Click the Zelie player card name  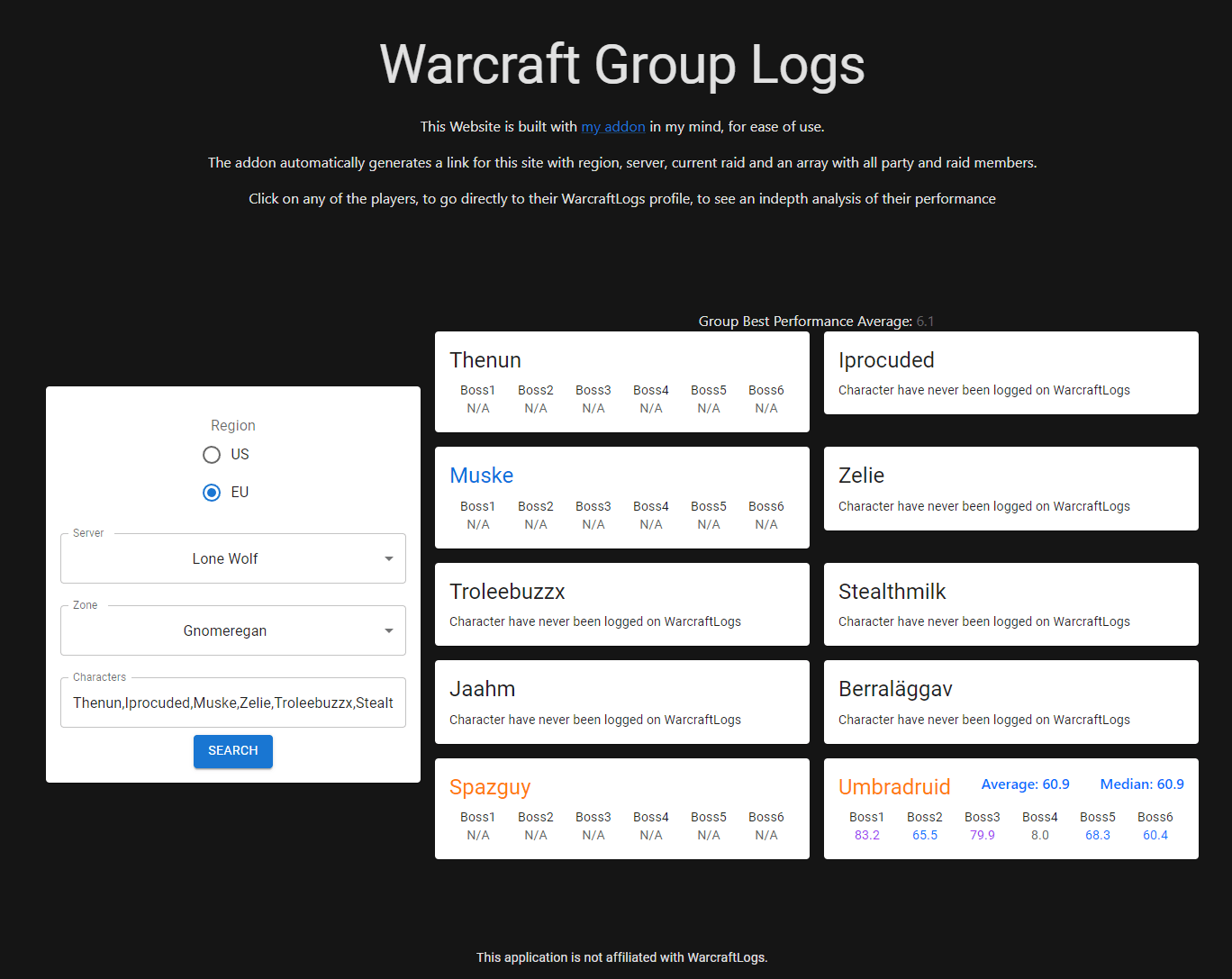(x=861, y=476)
